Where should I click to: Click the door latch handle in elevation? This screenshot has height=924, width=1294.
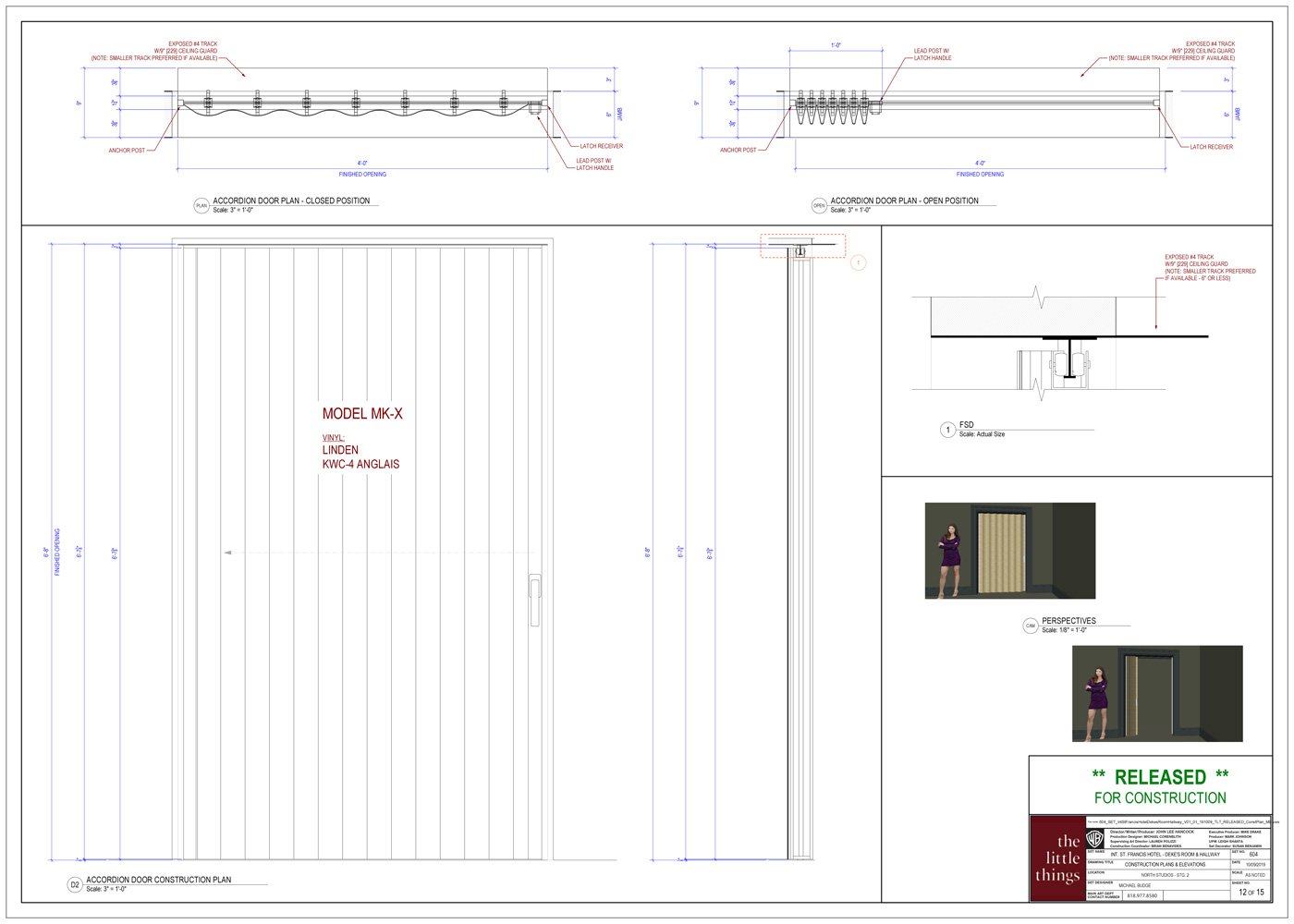click(x=534, y=600)
